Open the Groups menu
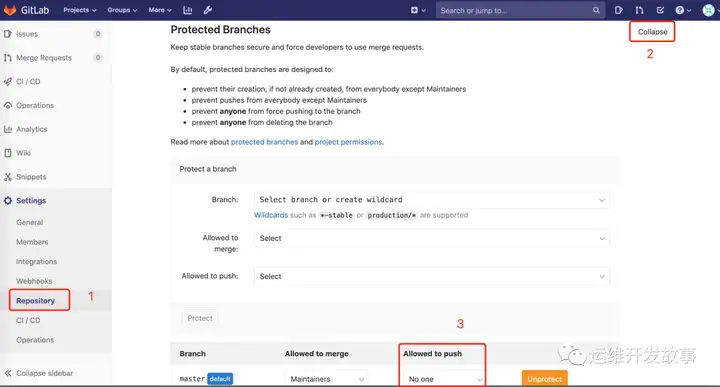This screenshot has width=720, height=387. tap(122, 10)
